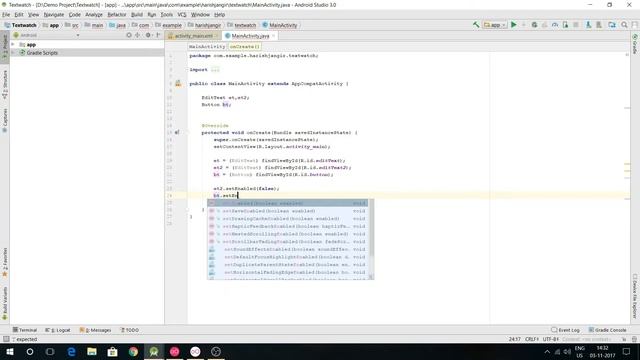Click the Hide Project panel icon
Viewport: 640px width, 360px height.
pyautogui.click(x=158, y=35)
